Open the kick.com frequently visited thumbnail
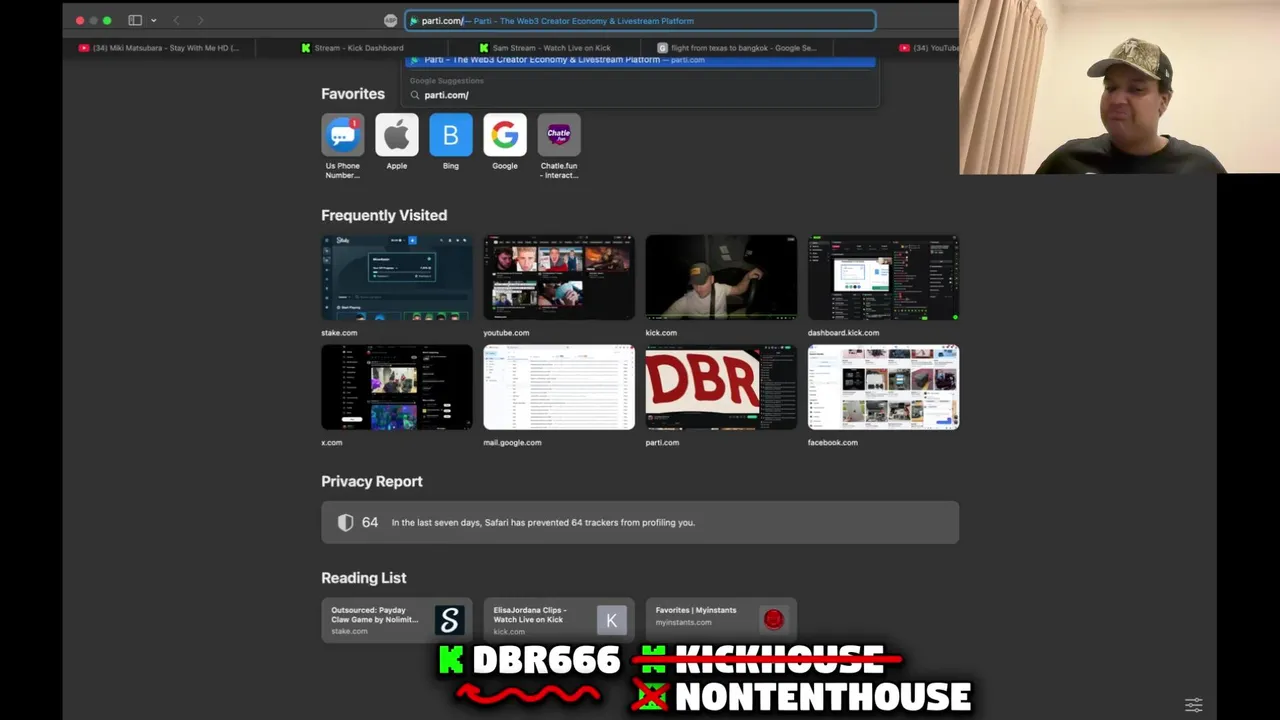This screenshot has height=720, width=1280. coord(721,278)
